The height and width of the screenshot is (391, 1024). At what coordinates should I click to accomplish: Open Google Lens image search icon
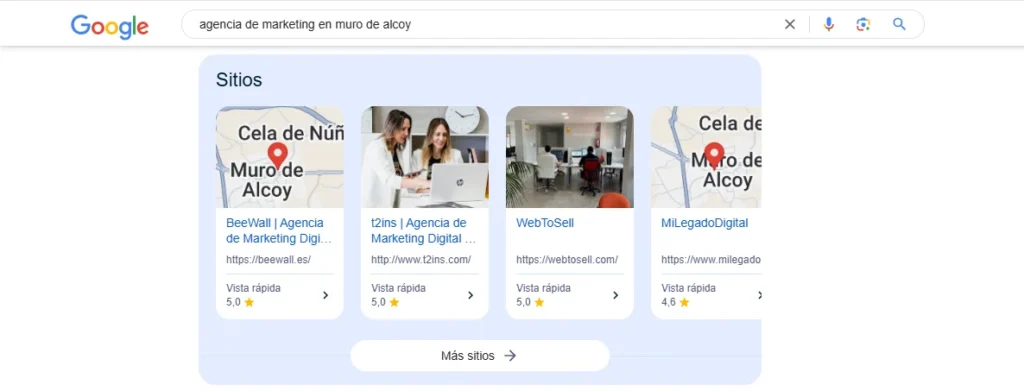(863, 24)
